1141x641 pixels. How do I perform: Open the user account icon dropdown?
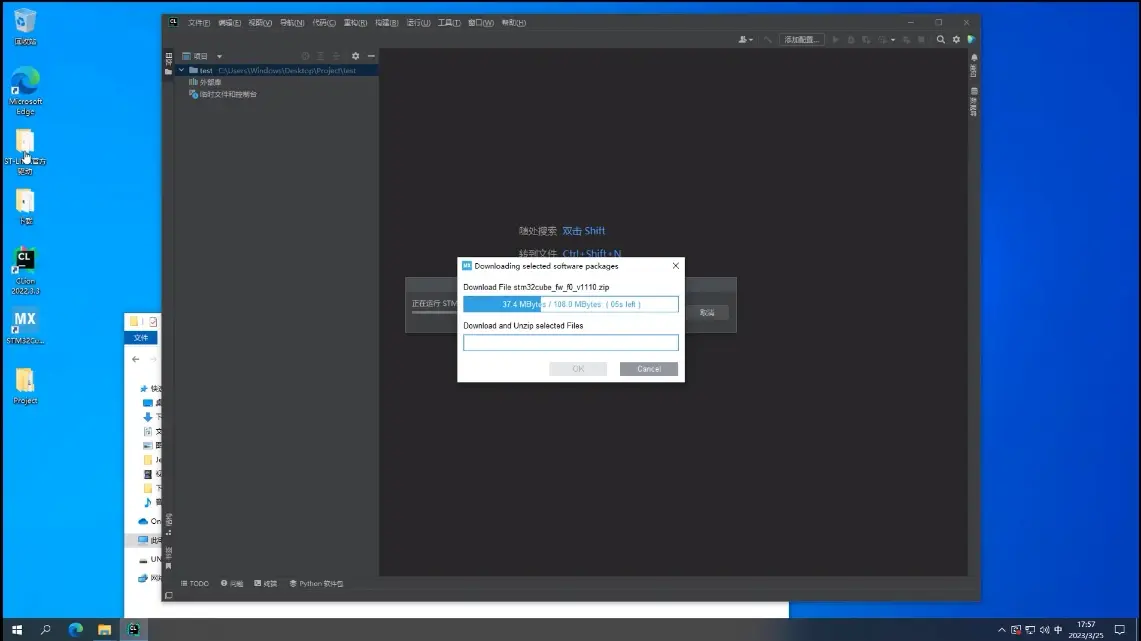point(745,39)
